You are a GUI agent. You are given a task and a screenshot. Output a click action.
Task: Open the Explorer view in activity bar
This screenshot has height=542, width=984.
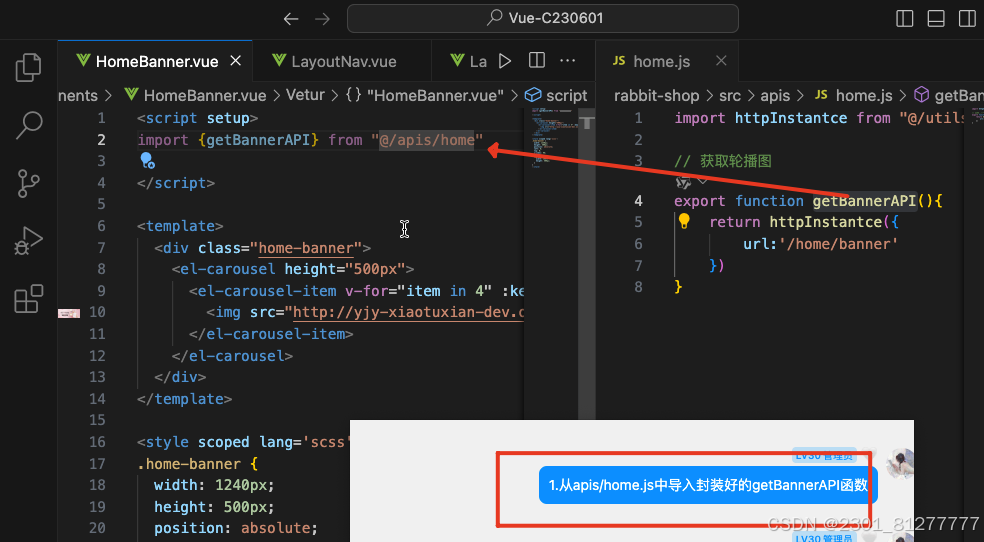[28, 67]
